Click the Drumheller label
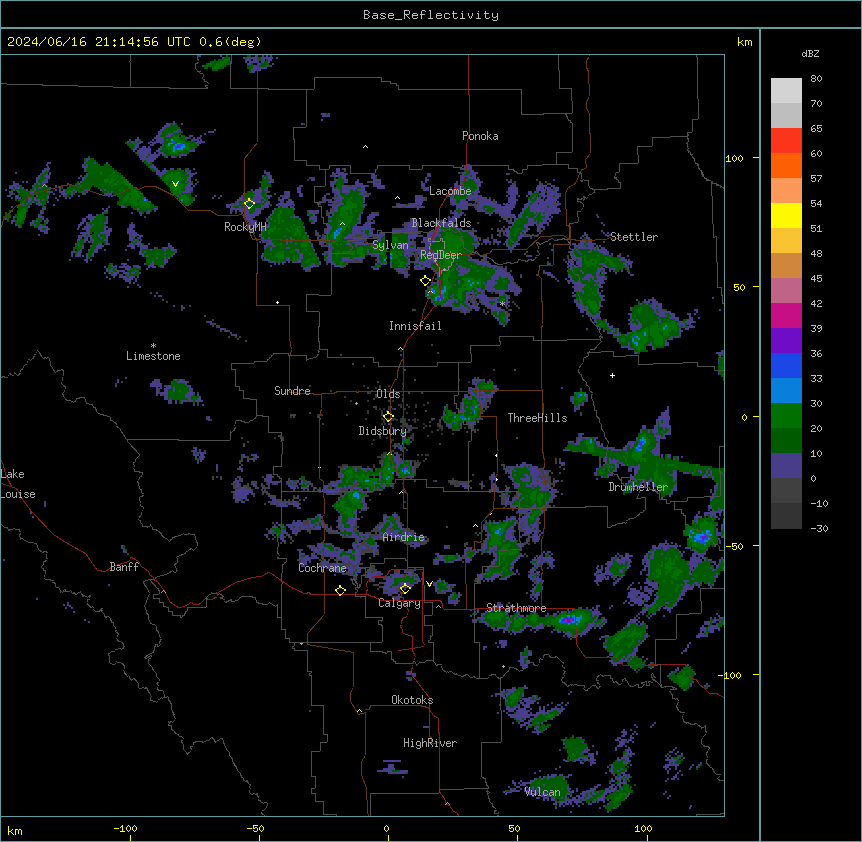Image resolution: width=862 pixels, height=842 pixels. [x=638, y=487]
